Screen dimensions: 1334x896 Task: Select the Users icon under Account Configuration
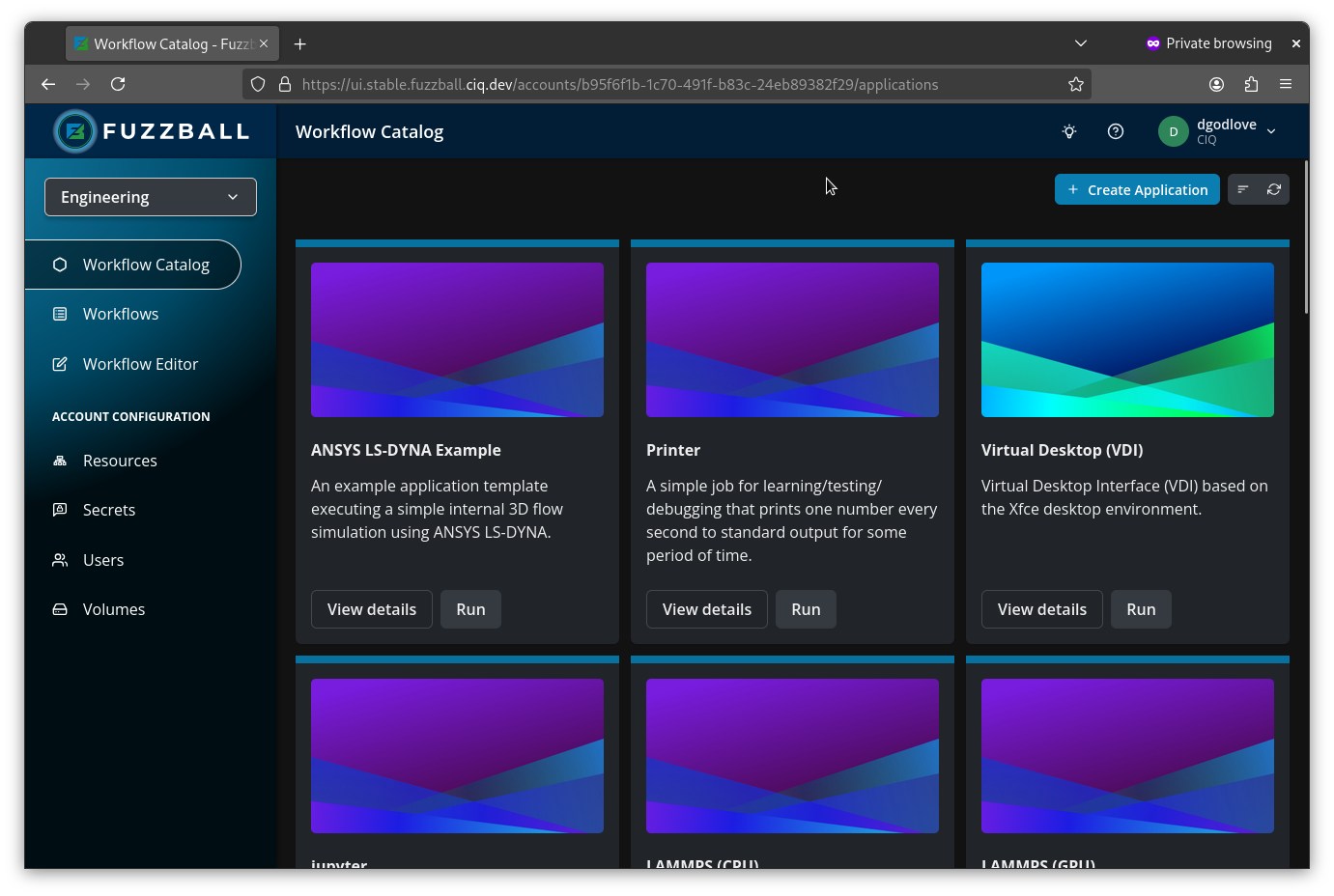[x=59, y=560]
